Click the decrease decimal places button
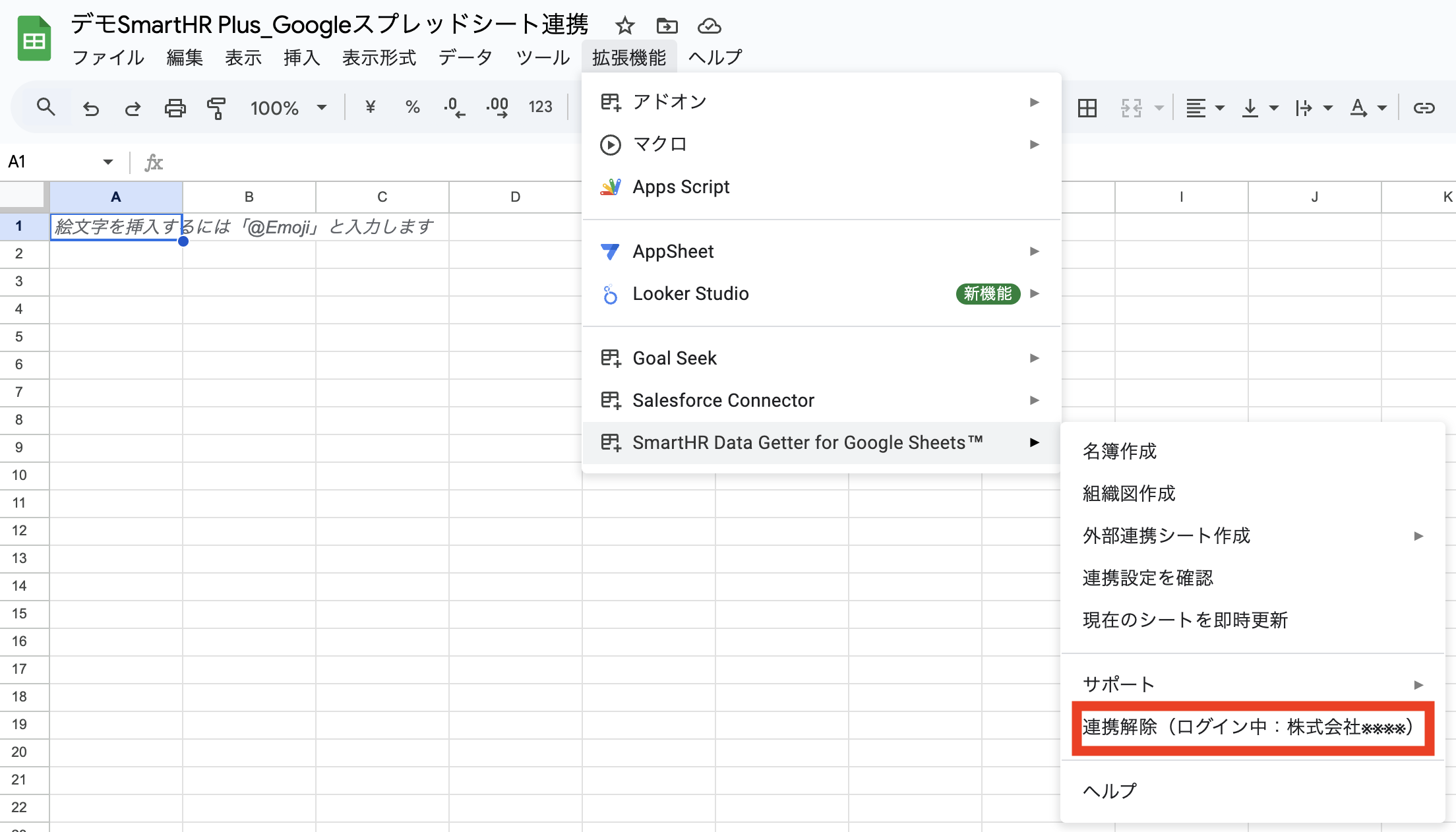 [454, 107]
